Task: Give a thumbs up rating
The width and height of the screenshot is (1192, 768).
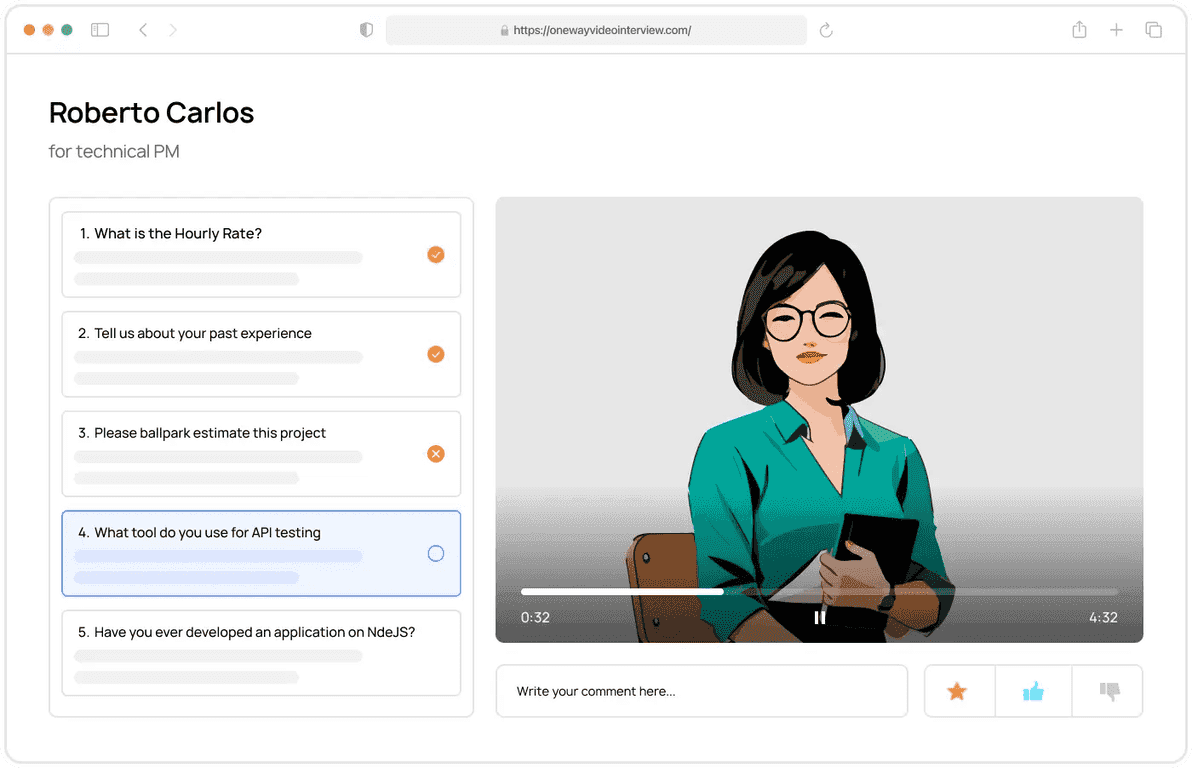Action: (x=1032, y=690)
